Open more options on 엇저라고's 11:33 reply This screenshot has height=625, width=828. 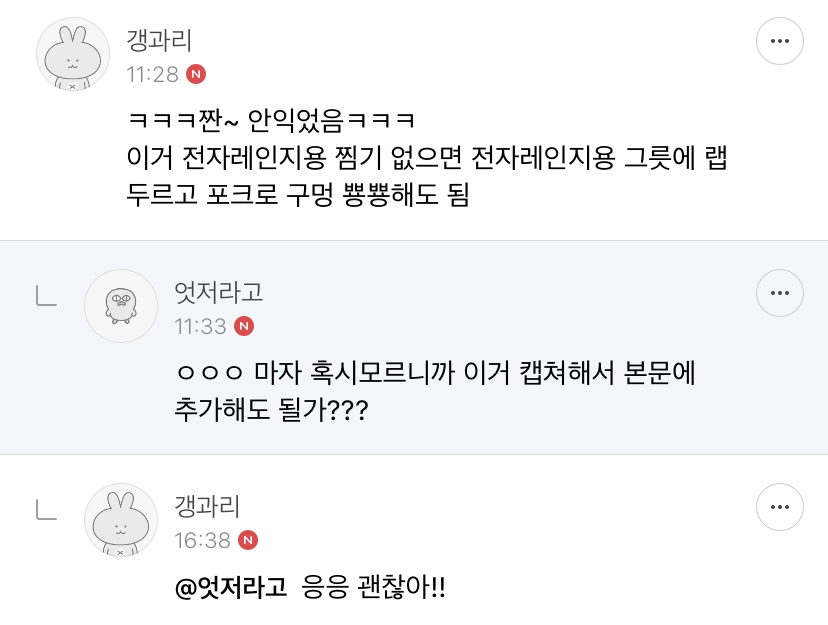click(x=779, y=293)
